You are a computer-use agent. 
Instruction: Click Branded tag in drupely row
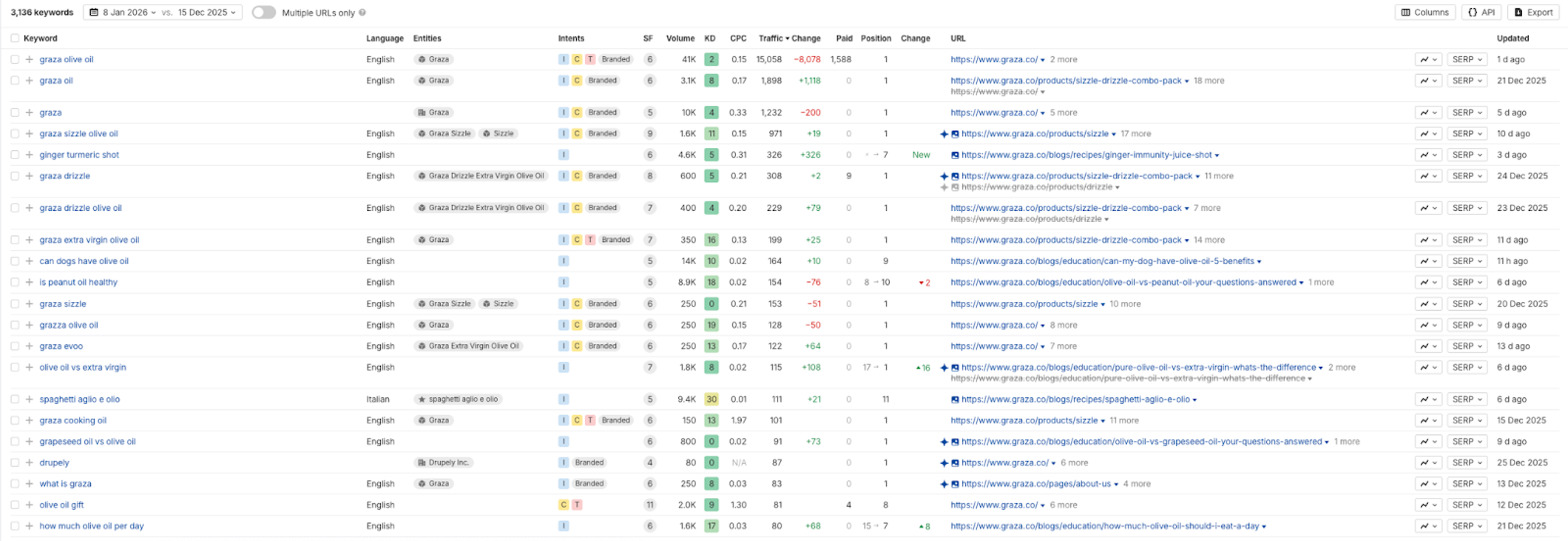coord(589,463)
